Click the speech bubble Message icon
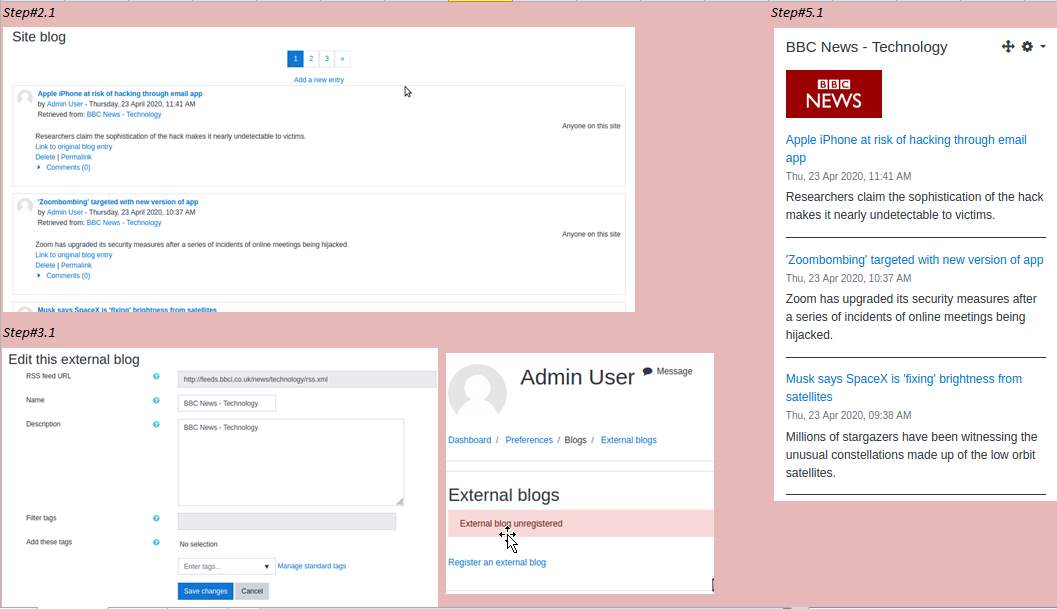The width and height of the screenshot is (1057, 609). 648,371
